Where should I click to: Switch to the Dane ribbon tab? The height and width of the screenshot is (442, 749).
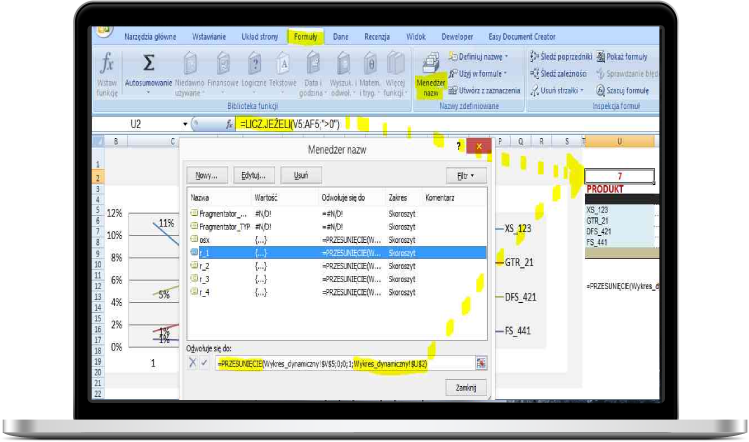340,36
